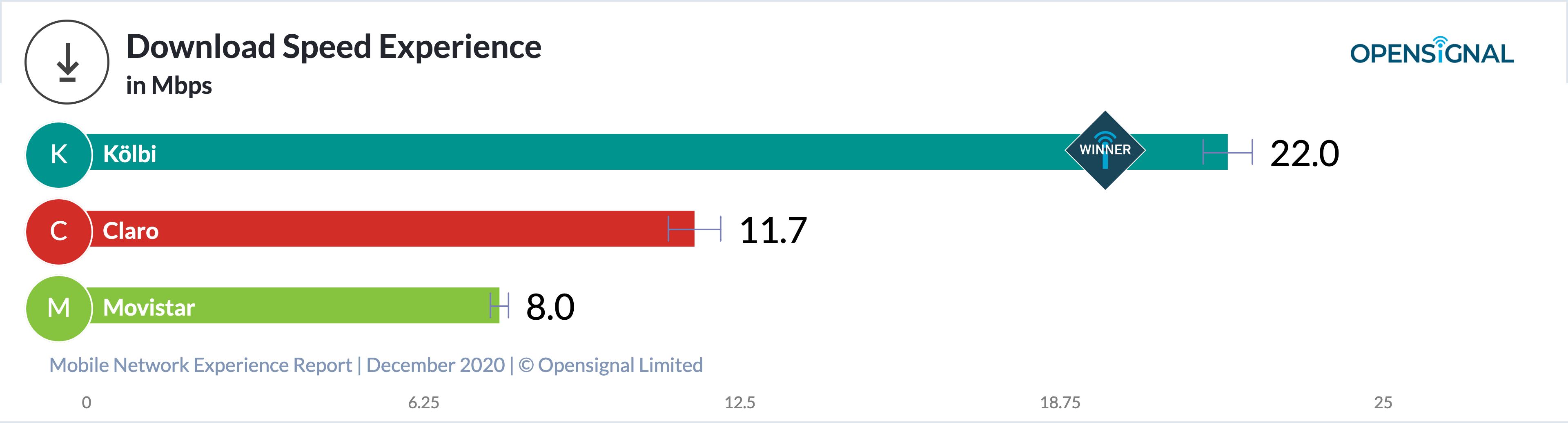Click the Kölbi value 22.0
1568x423 pixels.
tap(1304, 154)
